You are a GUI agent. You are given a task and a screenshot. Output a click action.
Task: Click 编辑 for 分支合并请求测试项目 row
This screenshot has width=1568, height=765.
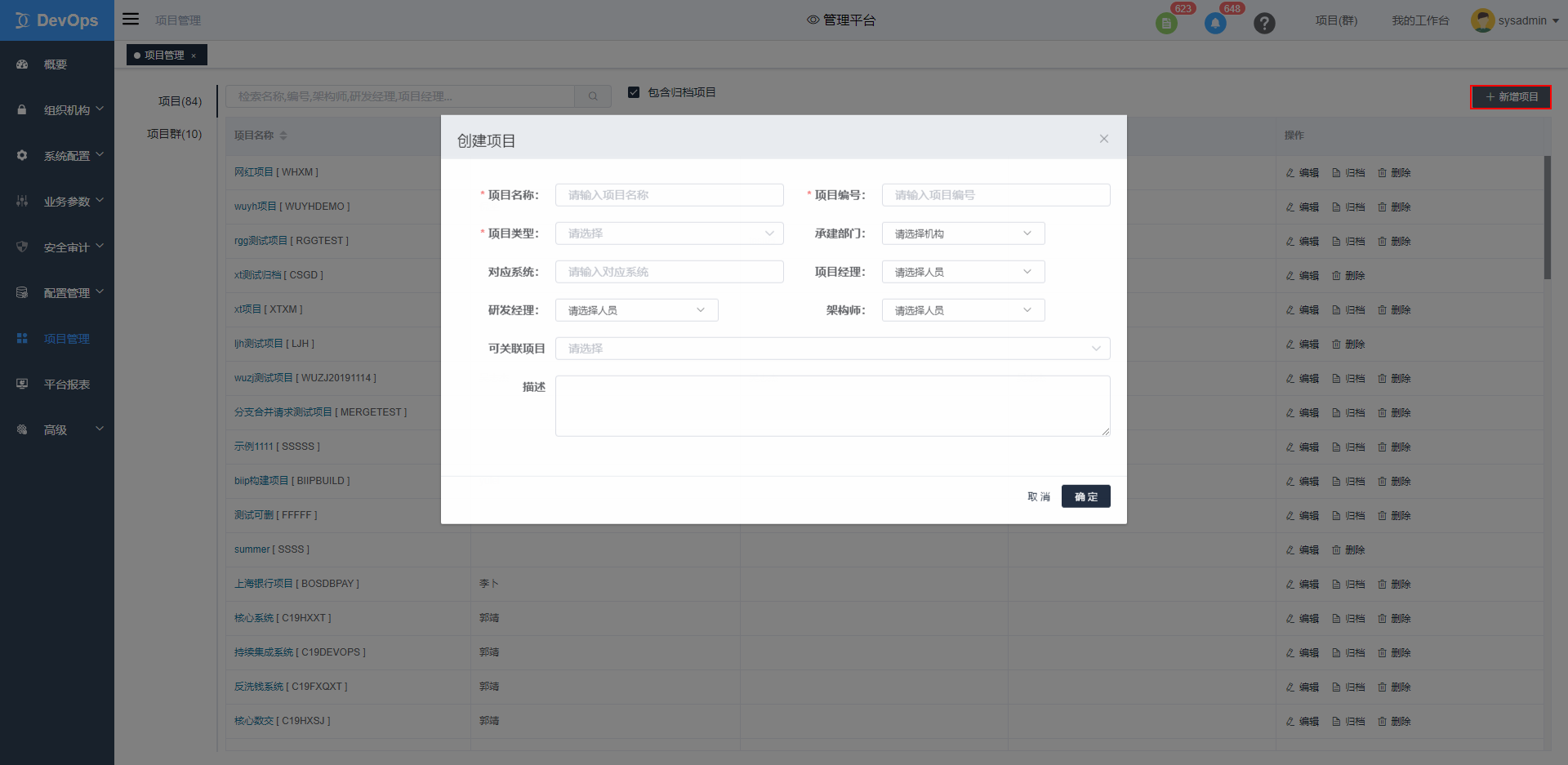click(x=1302, y=413)
